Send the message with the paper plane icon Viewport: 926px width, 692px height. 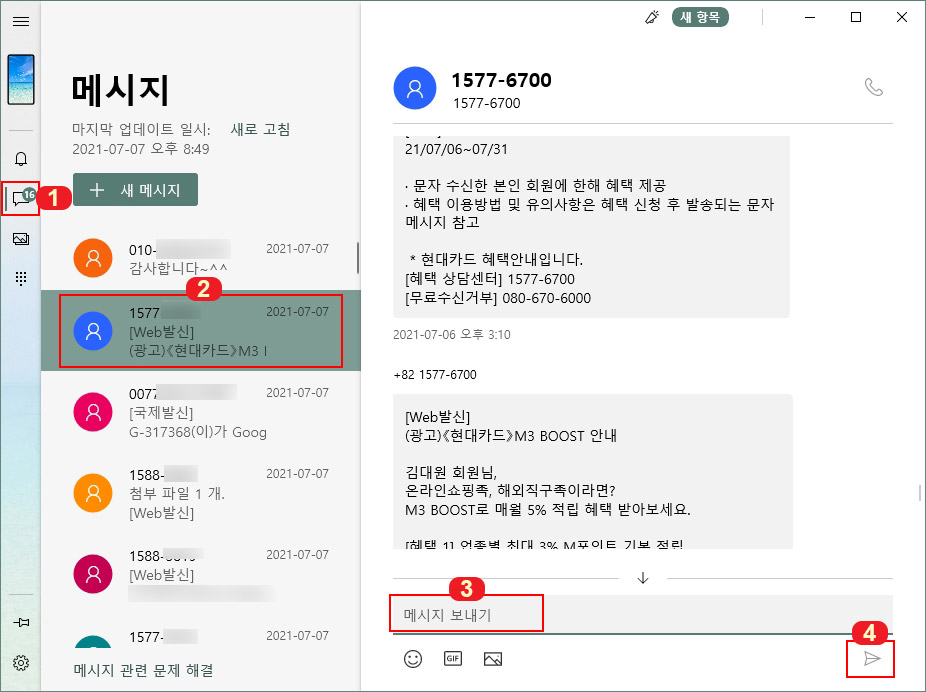[870, 658]
